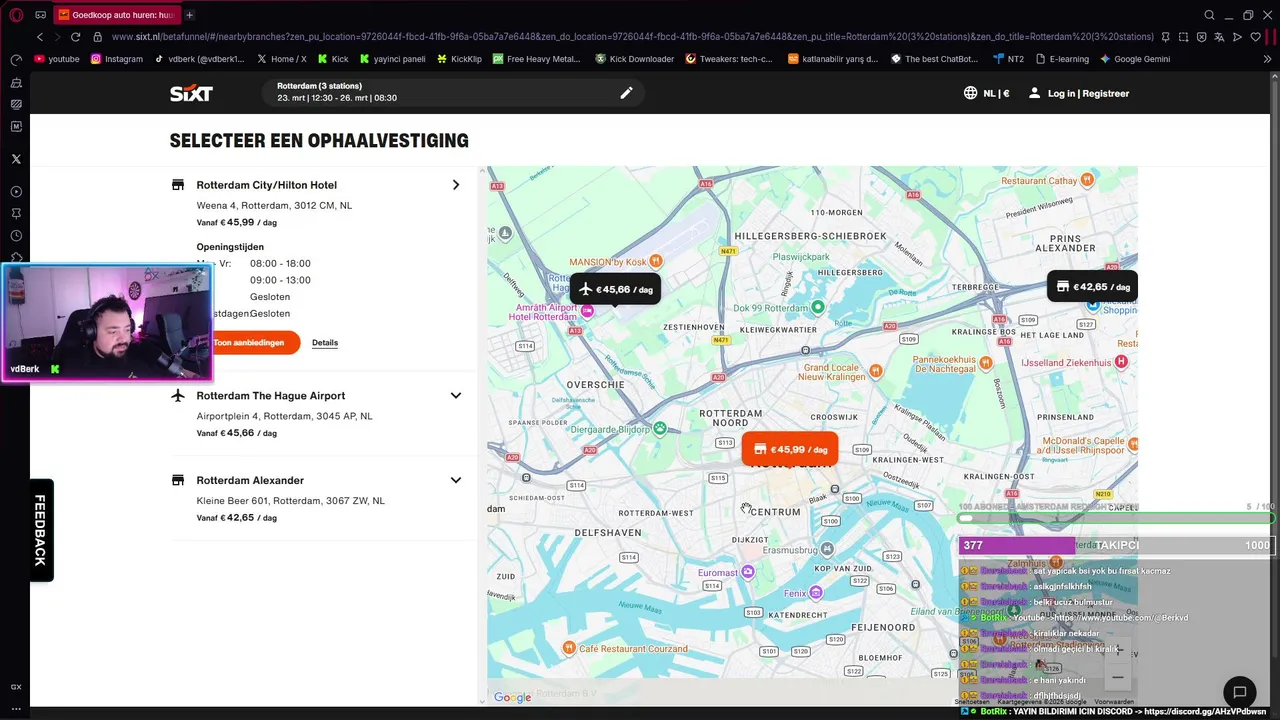Open a new browser tab
1280x720 pixels.
point(189,15)
